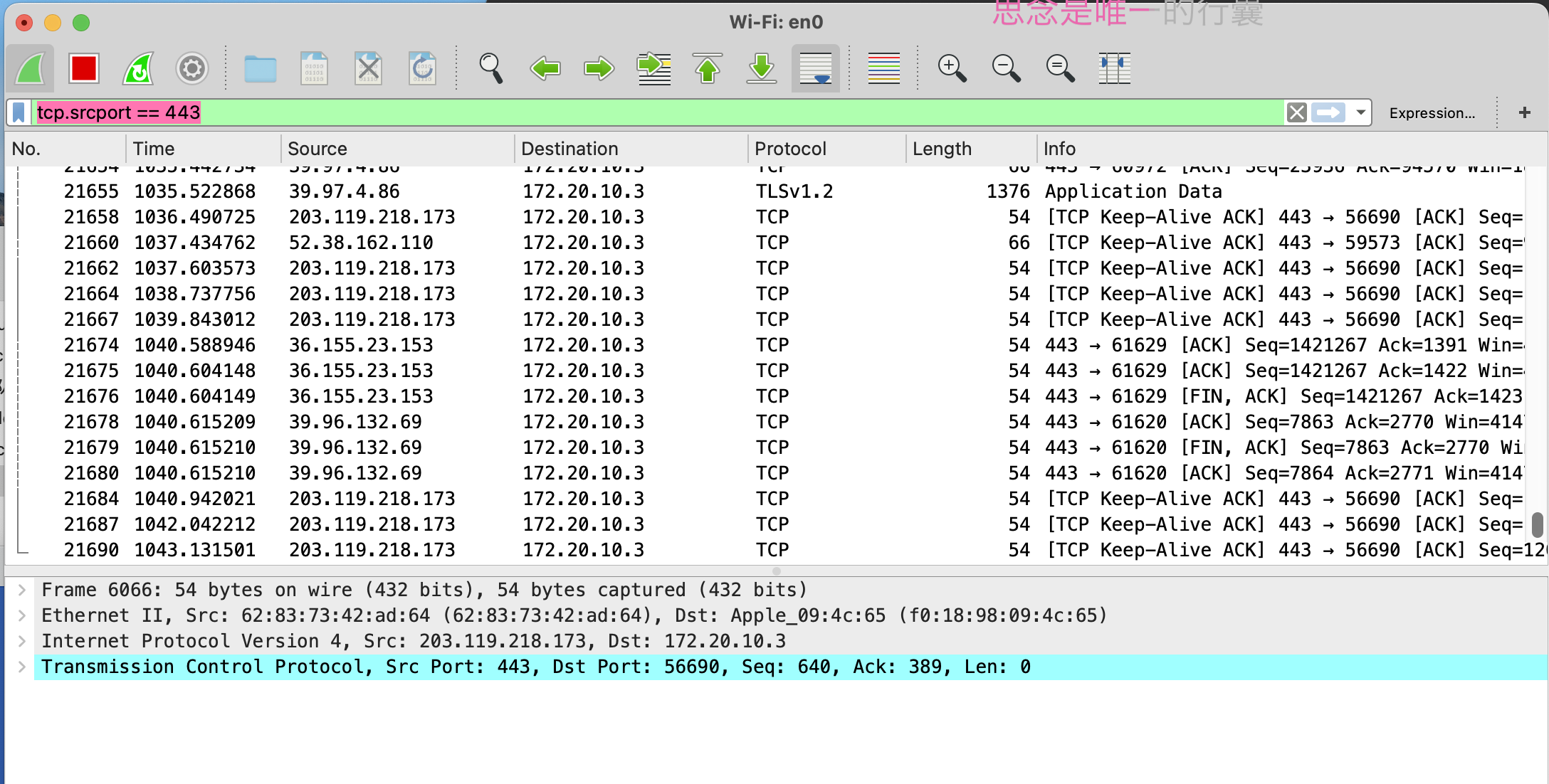This screenshot has width=1549, height=784.
Task: Start capturing packets with shark fin icon
Action: tap(31, 69)
